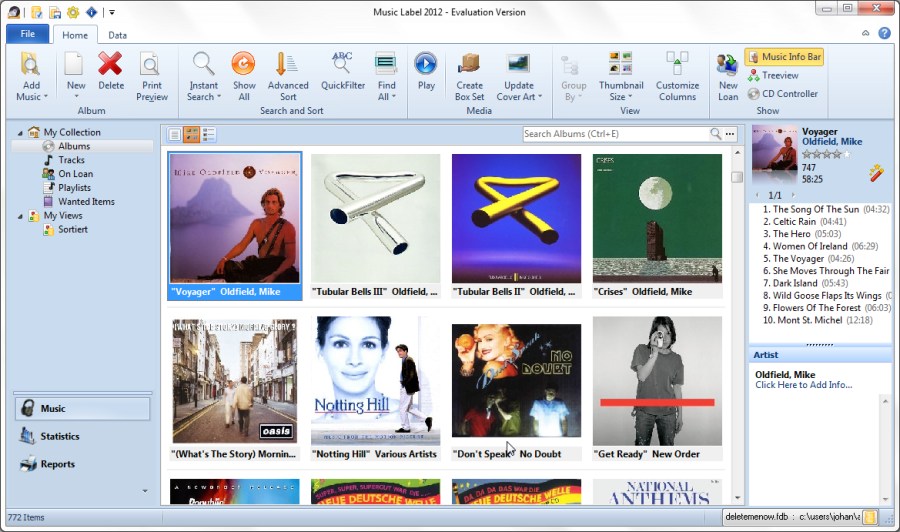Open Find All tool
This screenshot has height=532, width=900.
point(386,76)
